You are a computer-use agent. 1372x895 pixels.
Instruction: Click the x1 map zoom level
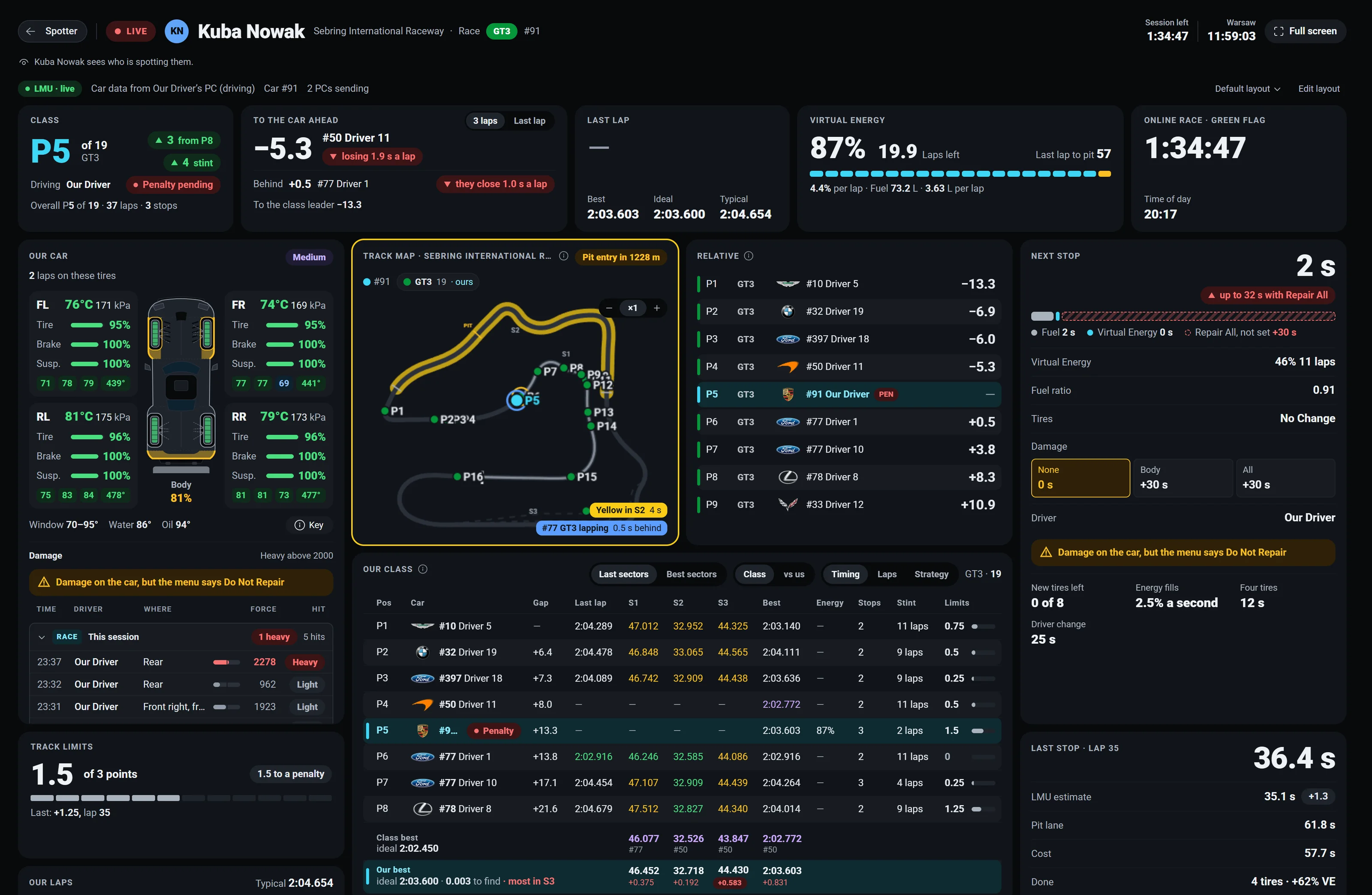pos(632,308)
